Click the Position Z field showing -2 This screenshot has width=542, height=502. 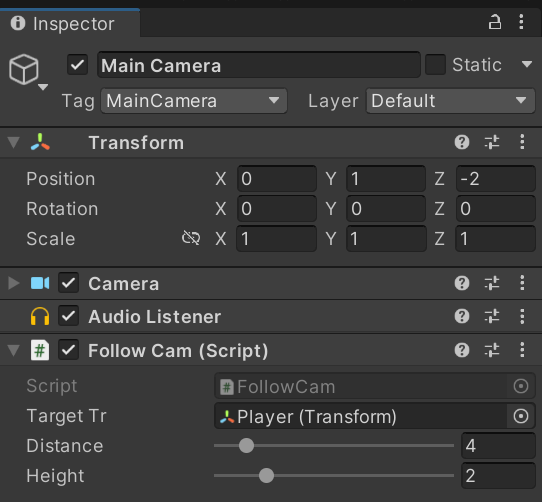pos(496,178)
